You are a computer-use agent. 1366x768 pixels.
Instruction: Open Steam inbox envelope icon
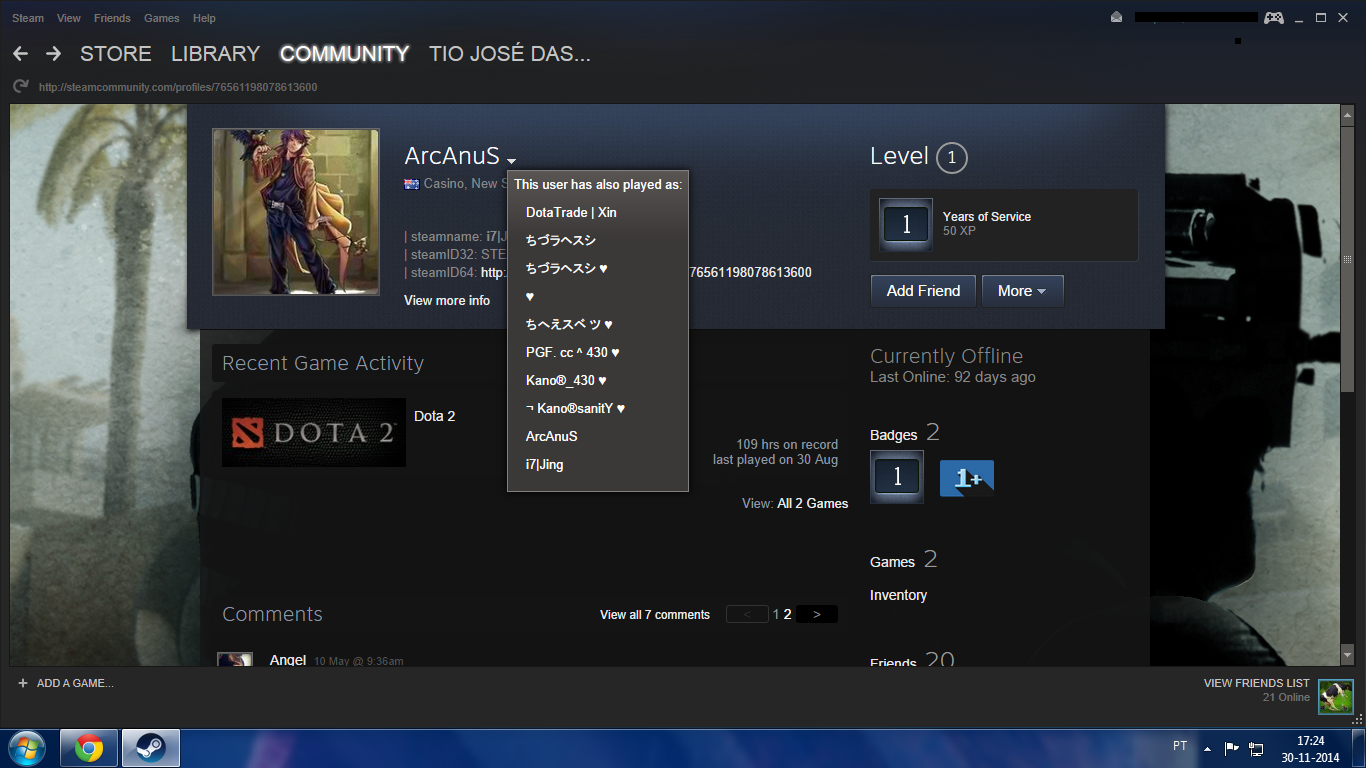click(1116, 18)
